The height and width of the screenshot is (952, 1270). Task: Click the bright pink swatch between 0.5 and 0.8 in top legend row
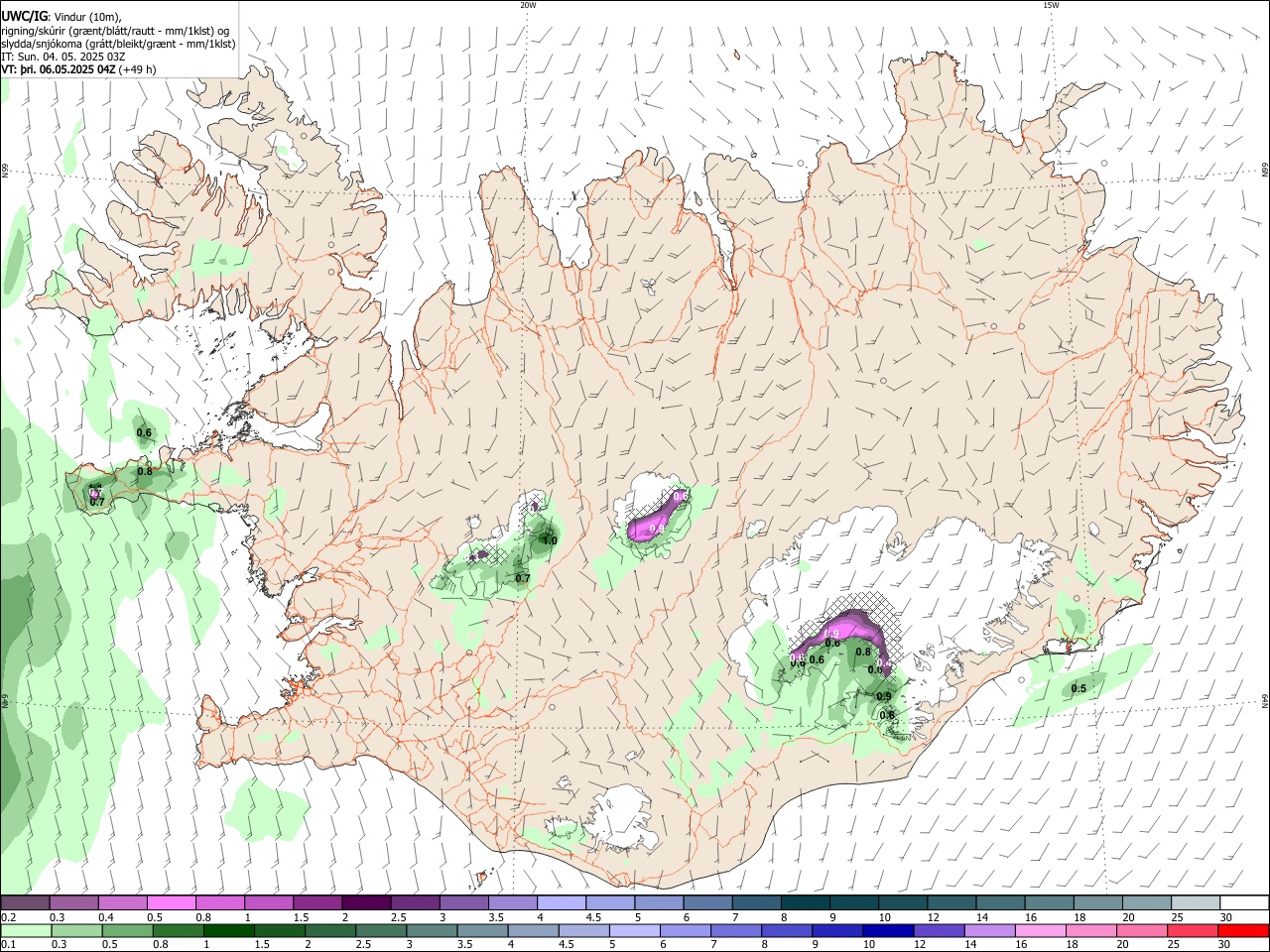click(172, 903)
